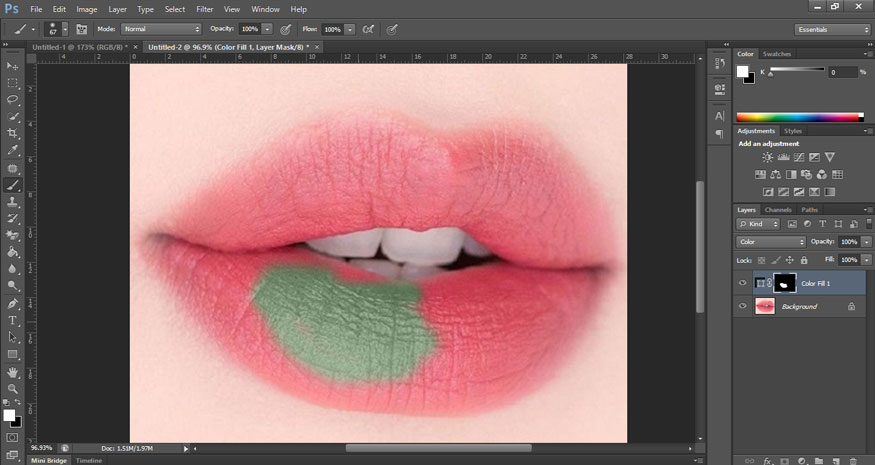Switch to the Untitled-1 document tab
Screen dimensions: 875x465
coord(79,46)
